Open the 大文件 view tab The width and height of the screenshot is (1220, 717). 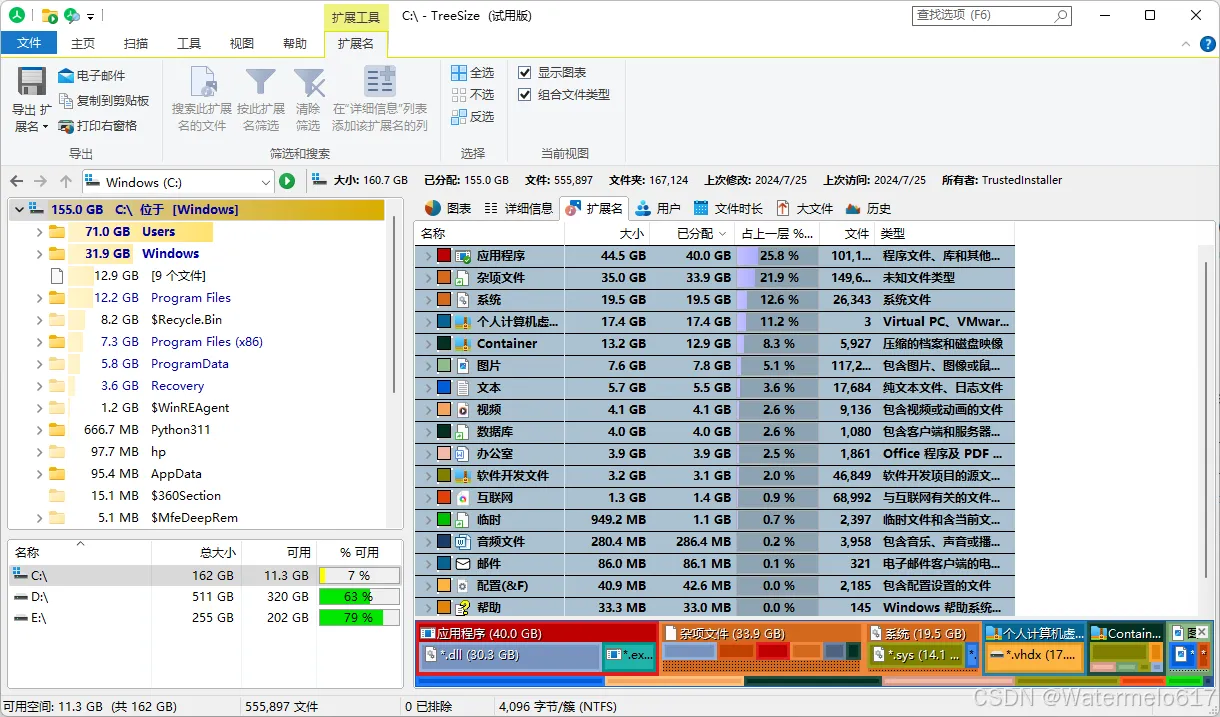805,209
